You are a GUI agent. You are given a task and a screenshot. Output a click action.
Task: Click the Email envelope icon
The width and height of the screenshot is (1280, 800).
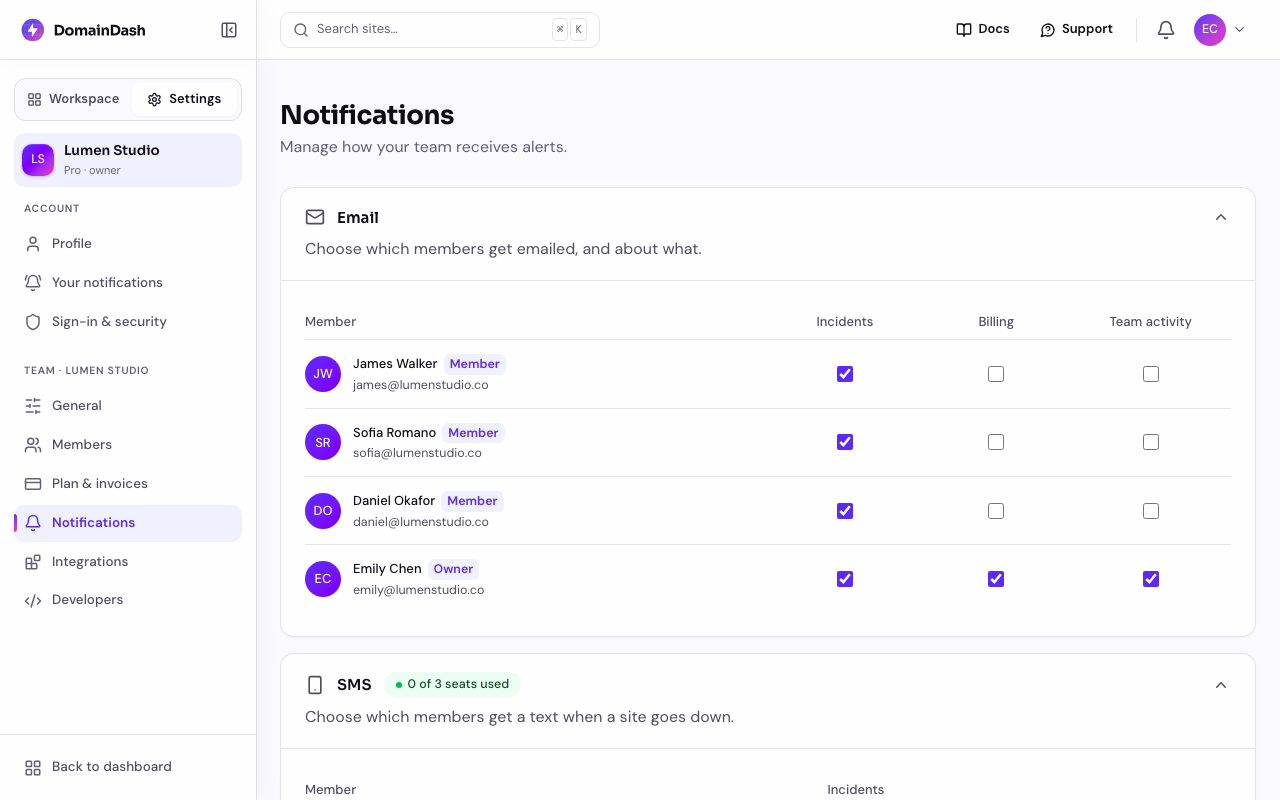[x=315, y=217]
